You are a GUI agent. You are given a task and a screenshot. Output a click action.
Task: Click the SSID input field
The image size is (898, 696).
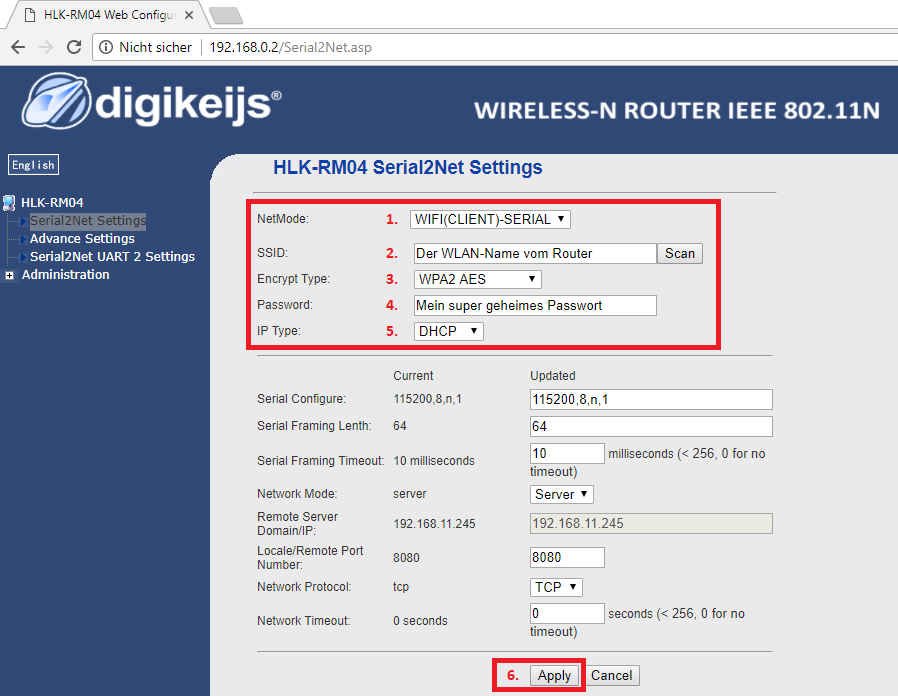534,253
